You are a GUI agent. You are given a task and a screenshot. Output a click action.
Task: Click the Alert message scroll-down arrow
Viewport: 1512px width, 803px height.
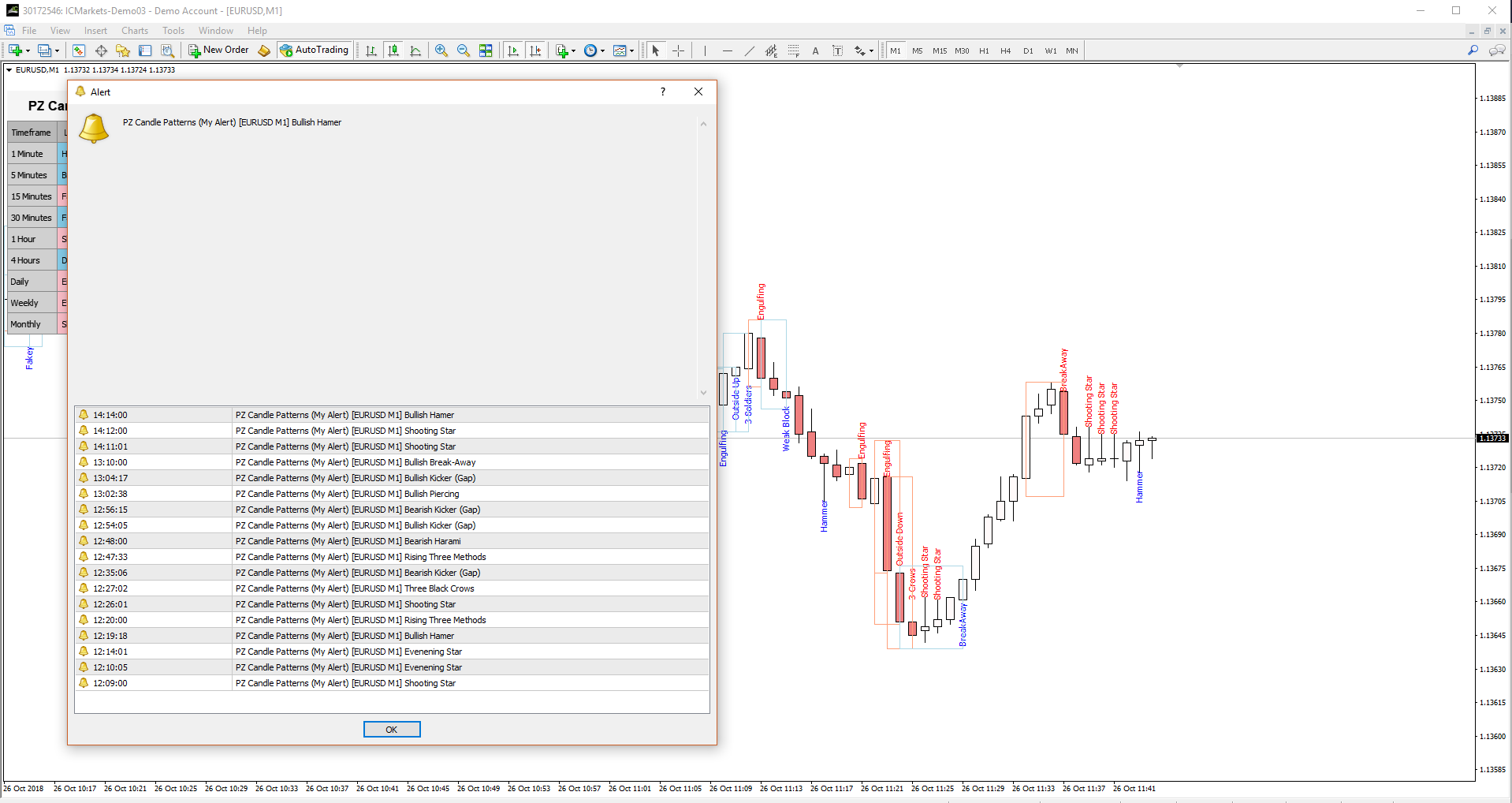coord(703,393)
